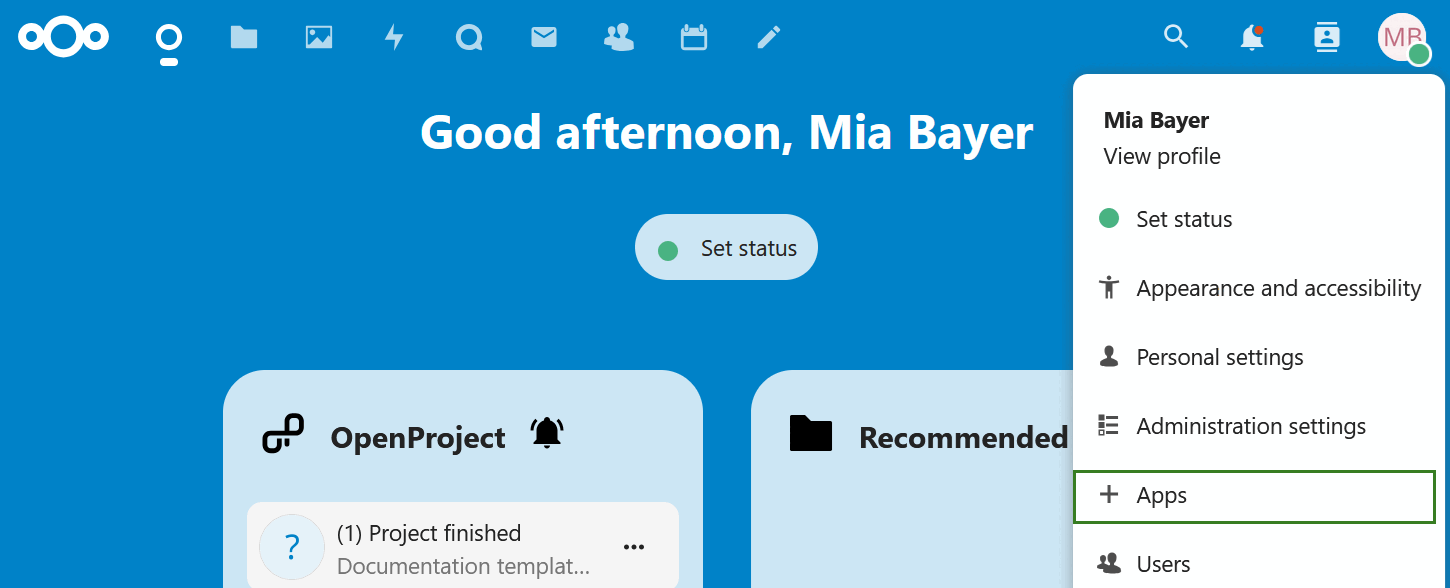Screen dimensions: 1450x588
Task: Return to the Dashboard
Action: pyautogui.click(x=168, y=37)
